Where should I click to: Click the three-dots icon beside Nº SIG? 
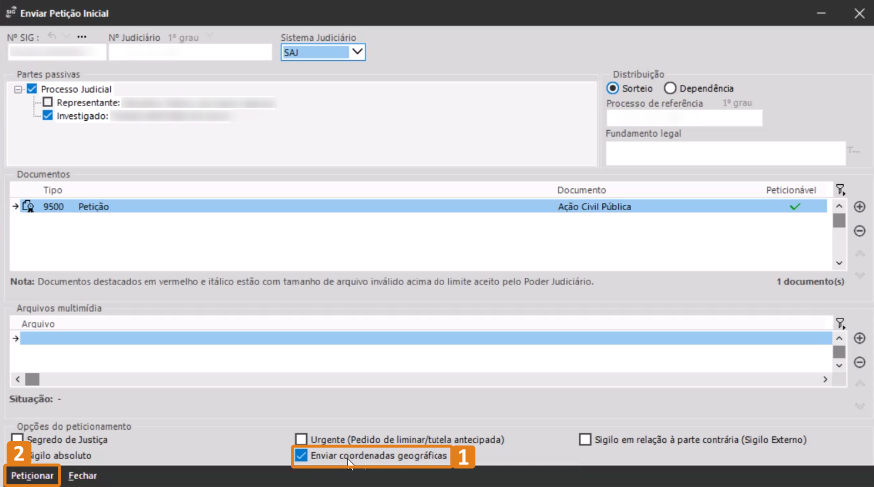(x=82, y=37)
